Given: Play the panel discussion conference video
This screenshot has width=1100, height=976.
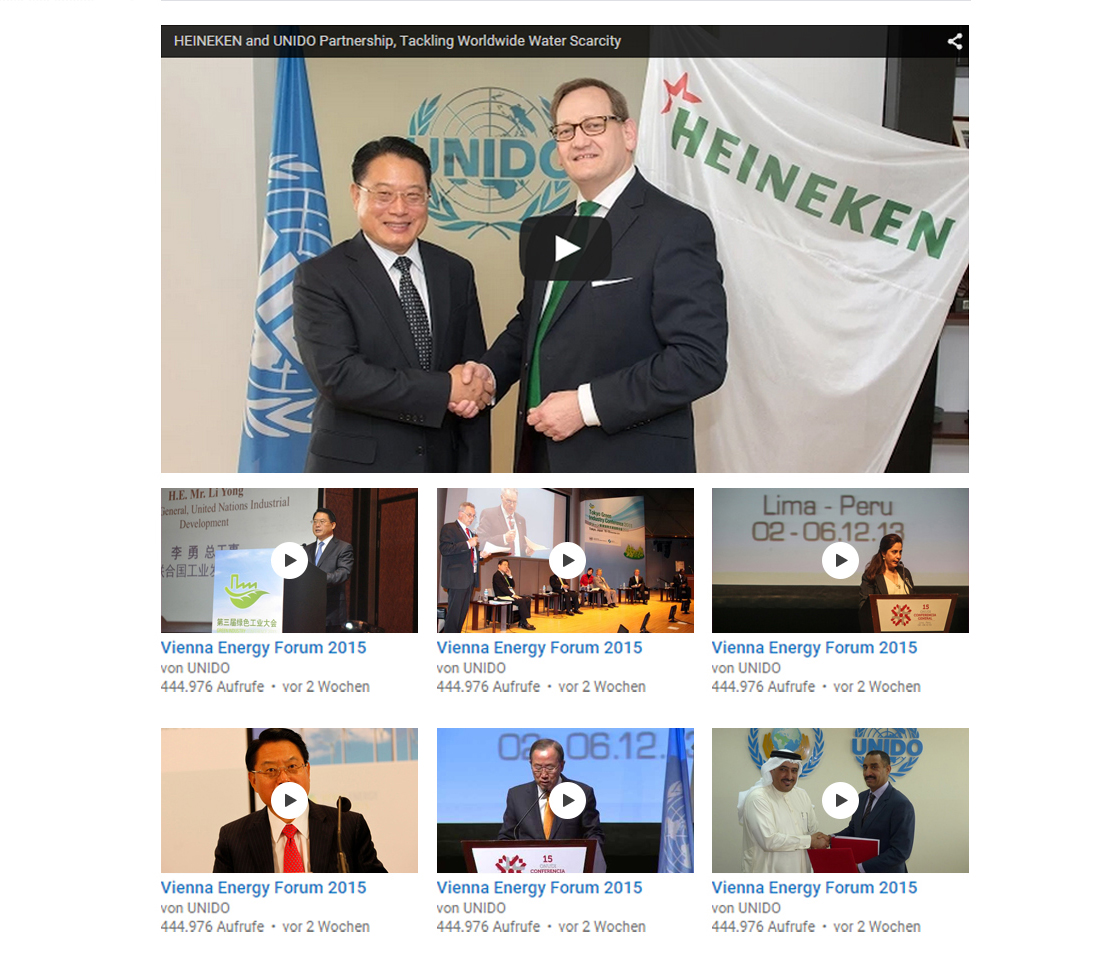Looking at the screenshot, I should coord(567,561).
